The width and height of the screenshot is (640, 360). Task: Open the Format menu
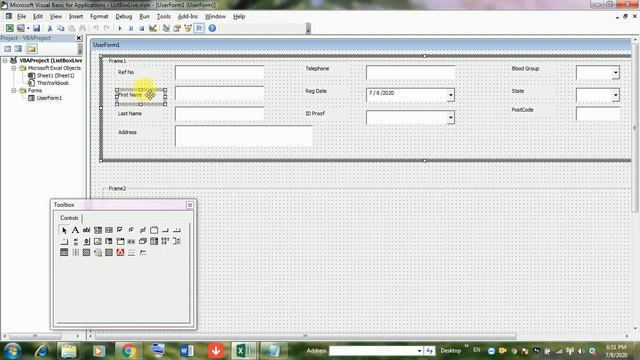[x=99, y=17]
